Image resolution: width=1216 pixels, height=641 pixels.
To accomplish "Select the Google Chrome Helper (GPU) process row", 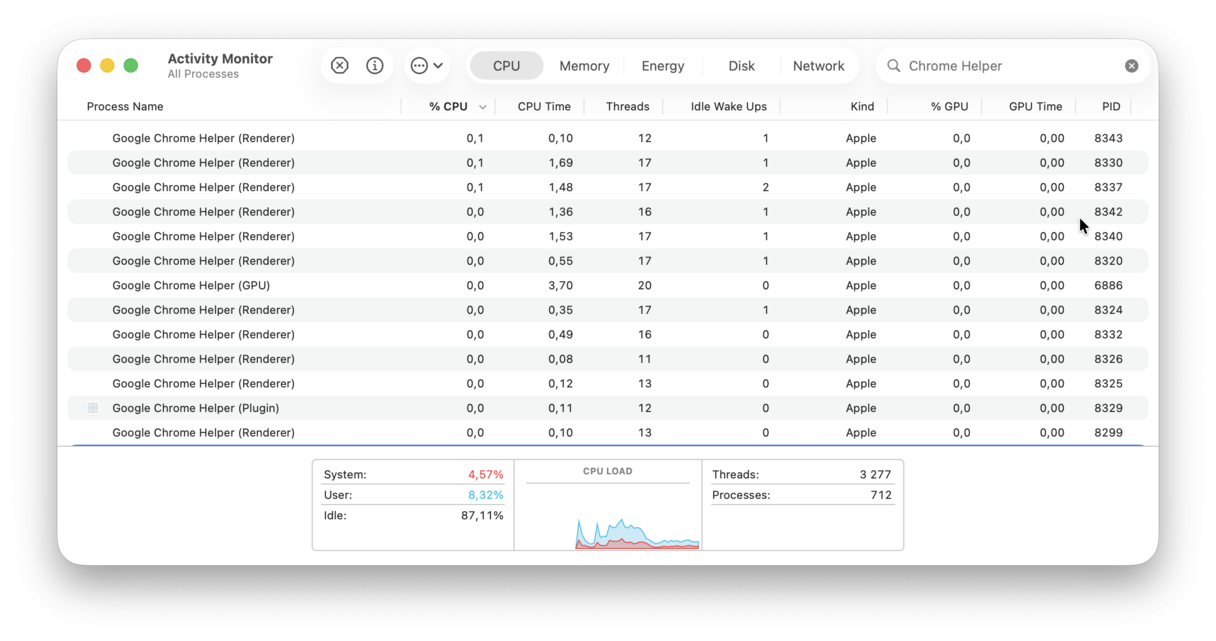I will click(400, 285).
